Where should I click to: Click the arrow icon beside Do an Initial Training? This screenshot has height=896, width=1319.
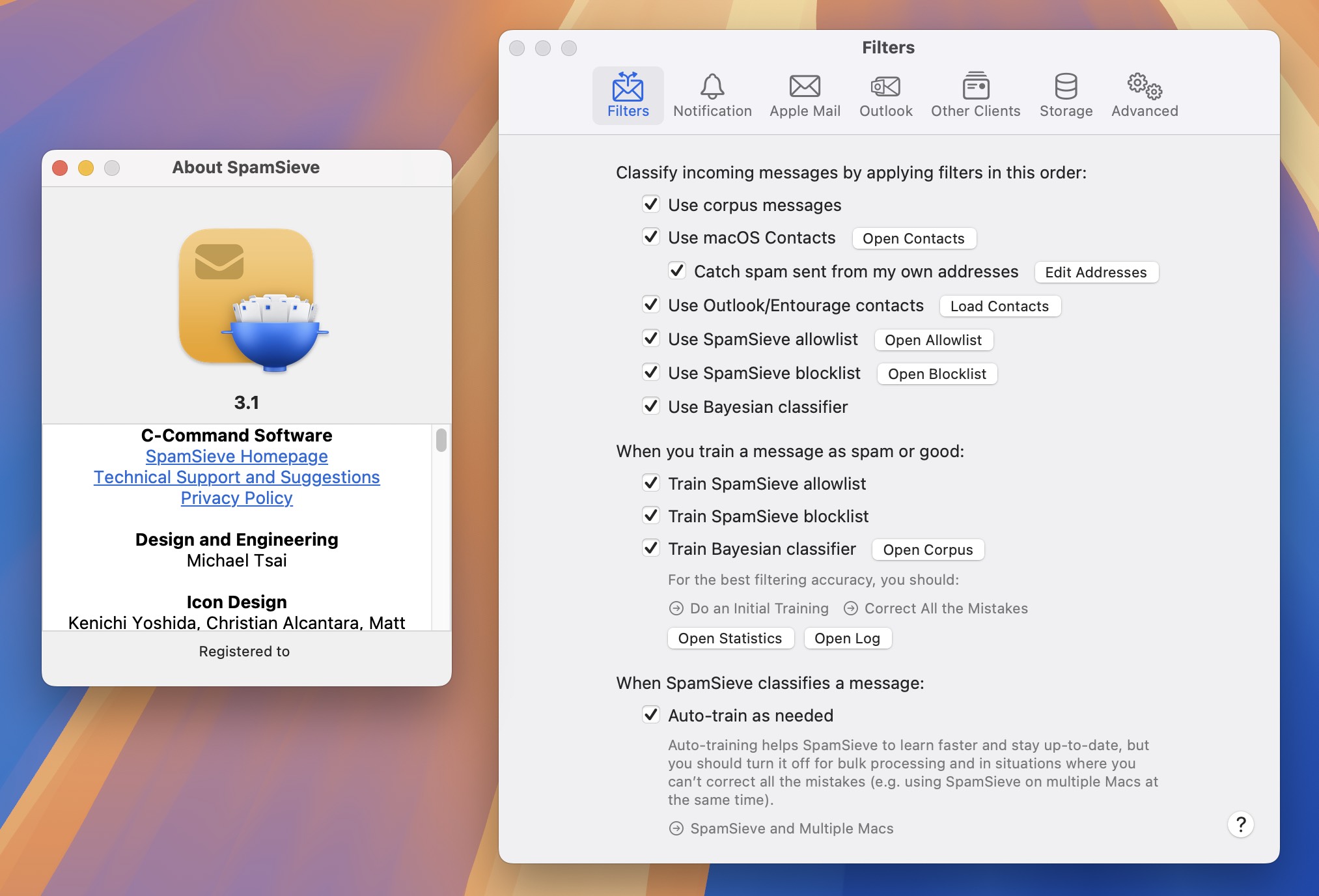coord(676,608)
